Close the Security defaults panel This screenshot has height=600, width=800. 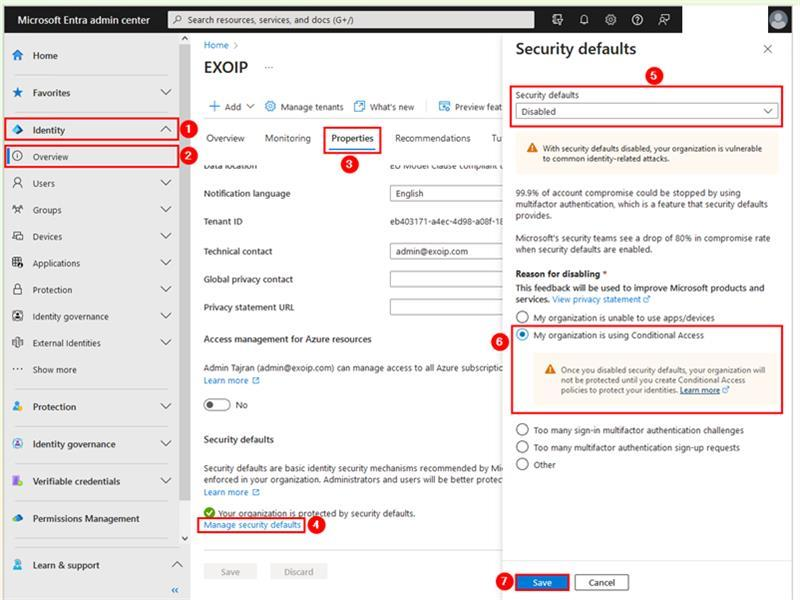[x=767, y=49]
